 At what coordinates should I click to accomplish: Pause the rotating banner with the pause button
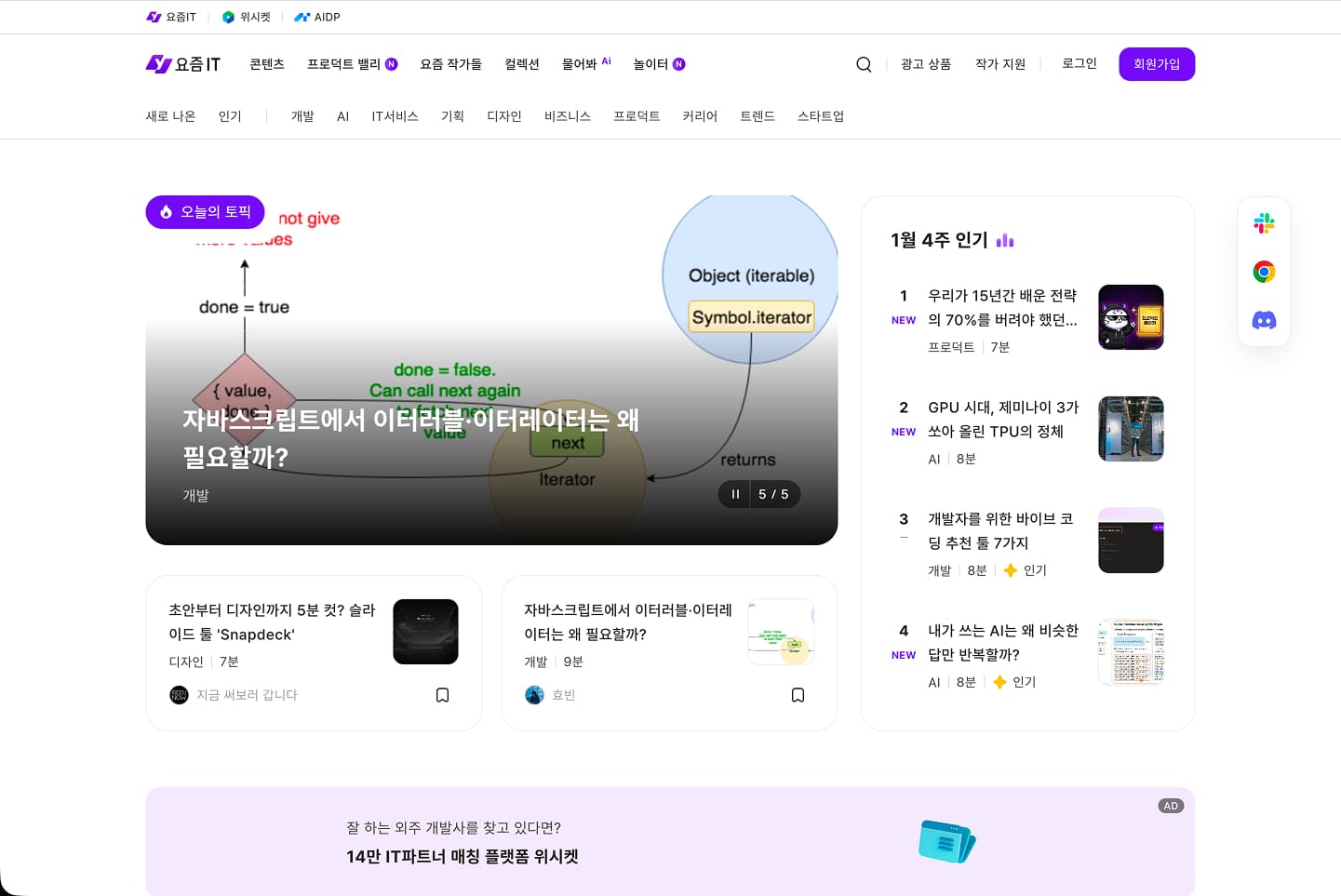[734, 494]
